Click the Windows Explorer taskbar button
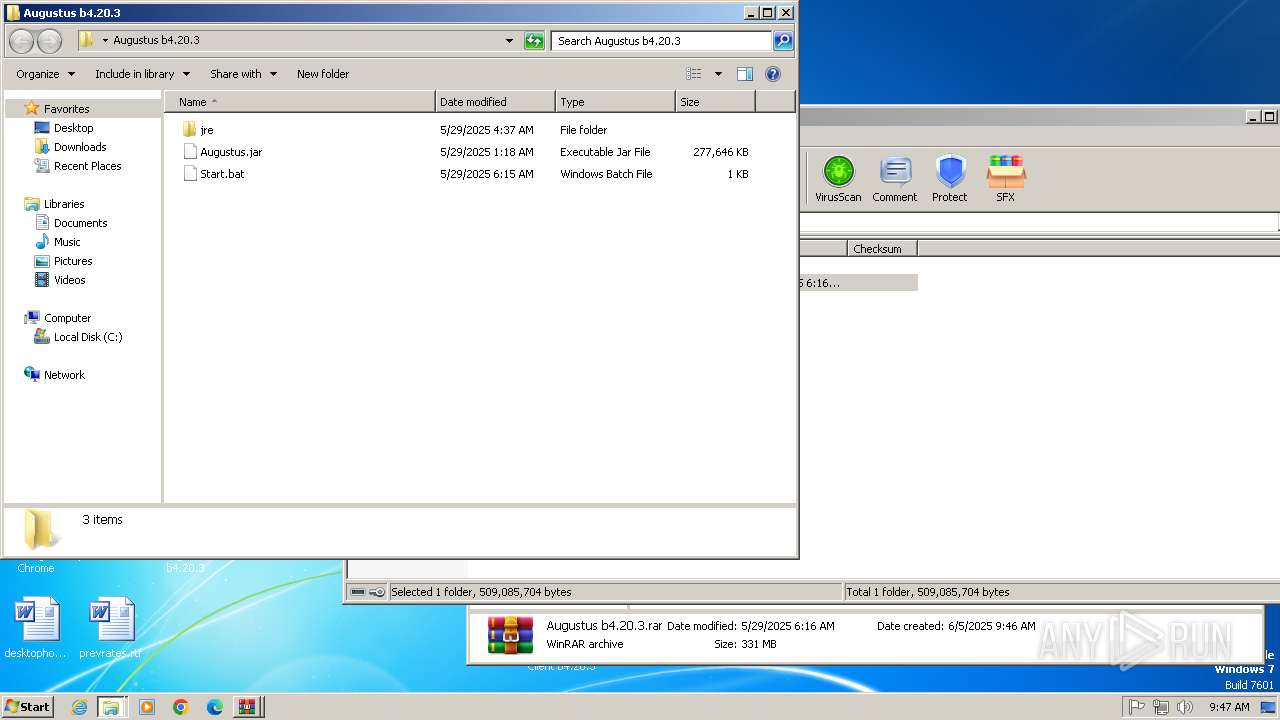The height and width of the screenshot is (720, 1280). pyautogui.click(x=111, y=706)
